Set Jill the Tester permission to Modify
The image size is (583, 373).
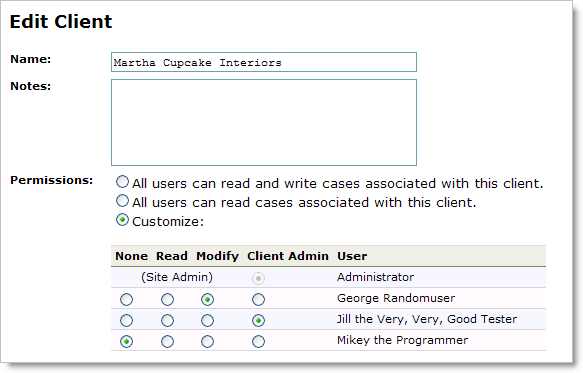pyautogui.click(x=207, y=320)
